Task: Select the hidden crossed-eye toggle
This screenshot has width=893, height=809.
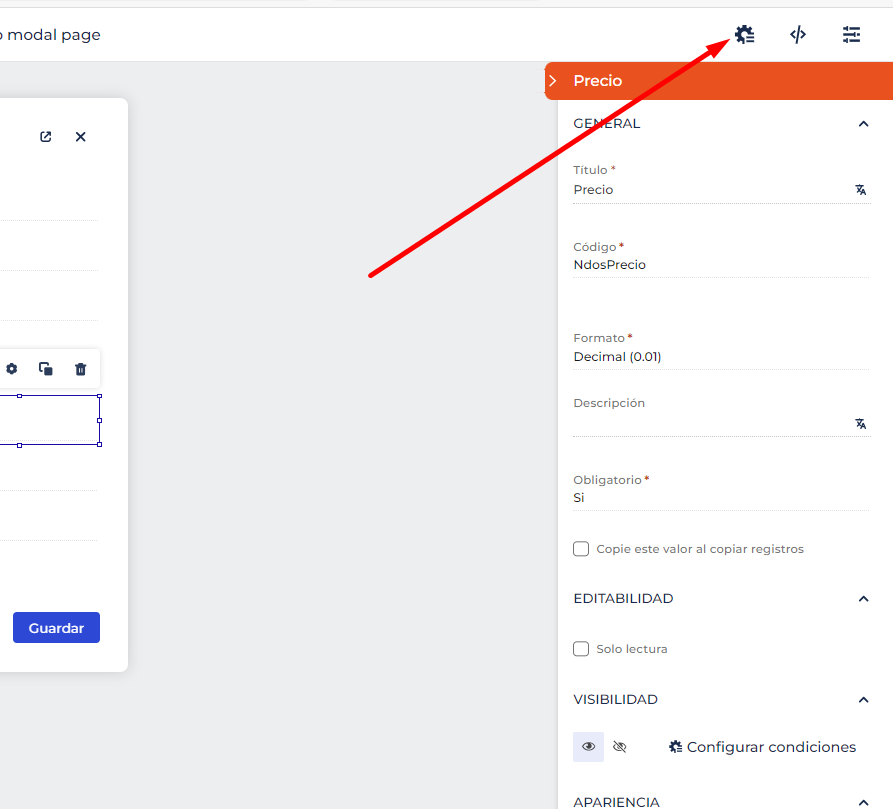Action: [x=620, y=746]
